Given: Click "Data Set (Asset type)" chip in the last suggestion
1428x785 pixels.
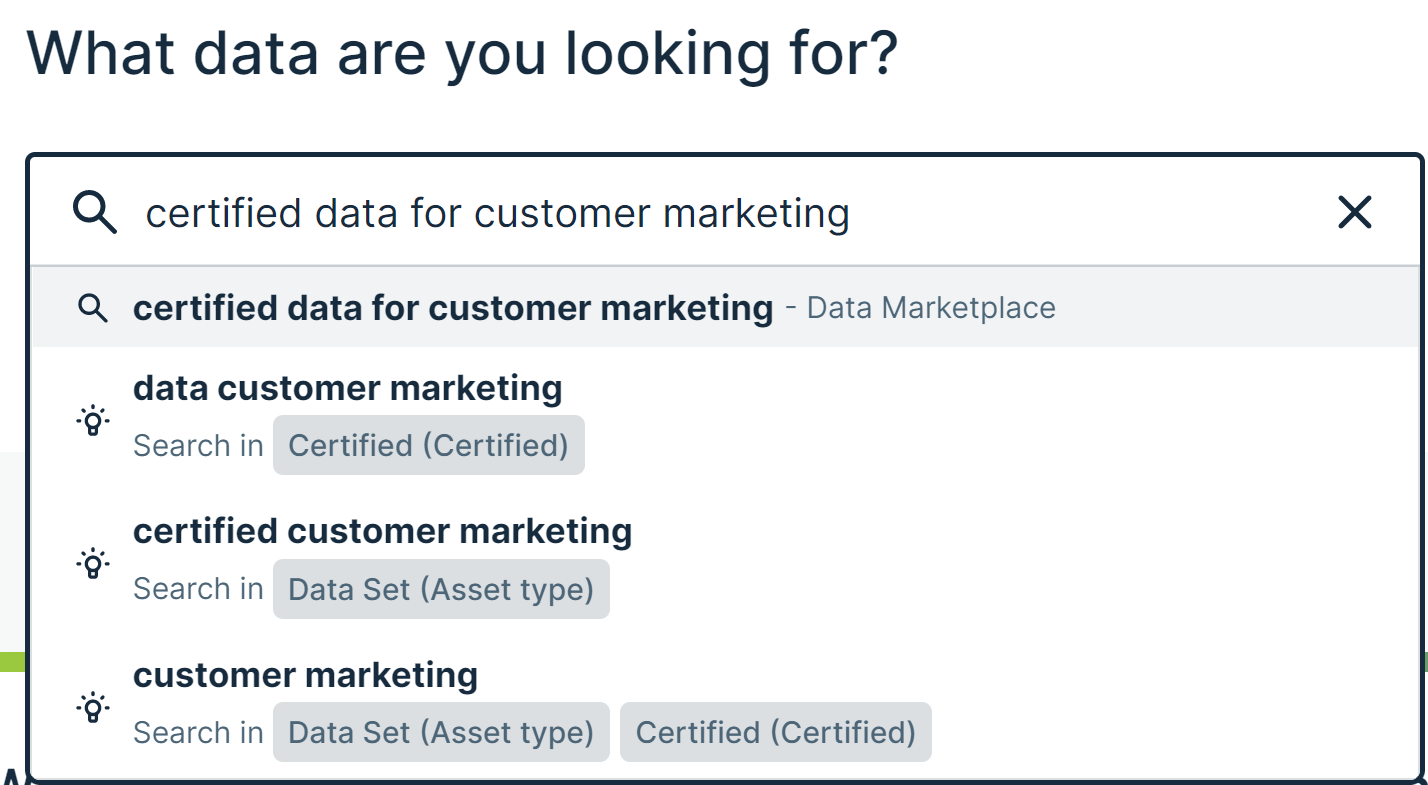Looking at the screenshot, I should pyautogui.click(x=441, y=733).
